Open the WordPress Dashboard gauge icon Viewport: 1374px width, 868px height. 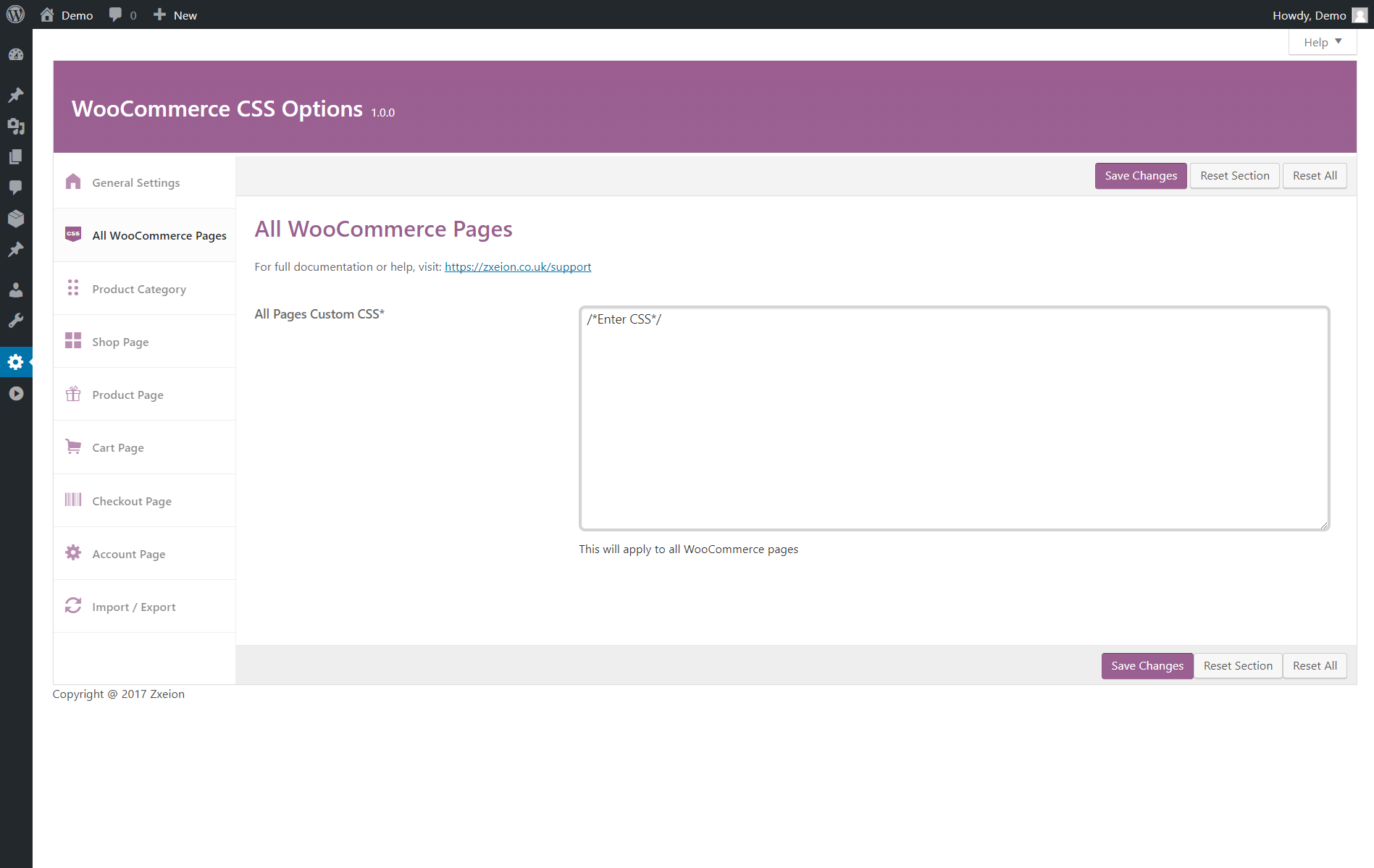16,54
